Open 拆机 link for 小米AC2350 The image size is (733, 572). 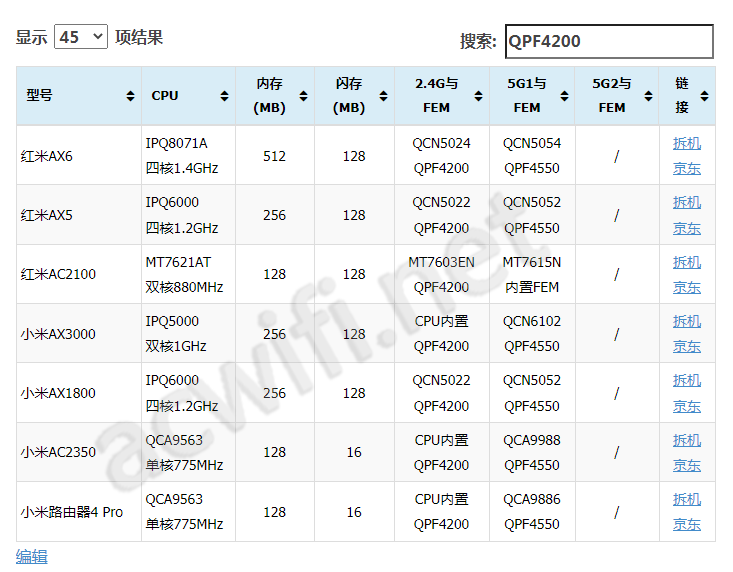point(687,440)
